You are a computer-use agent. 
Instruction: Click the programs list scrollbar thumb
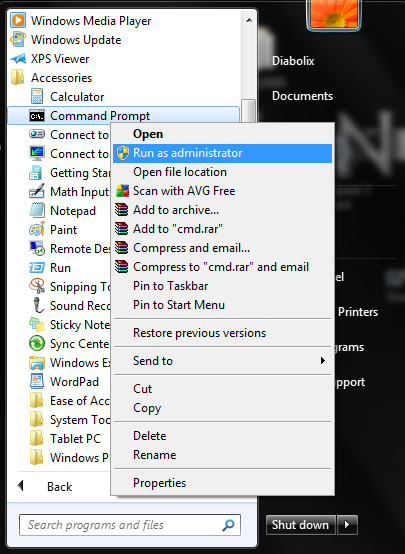pyautogui.click(x=248, y=110)
